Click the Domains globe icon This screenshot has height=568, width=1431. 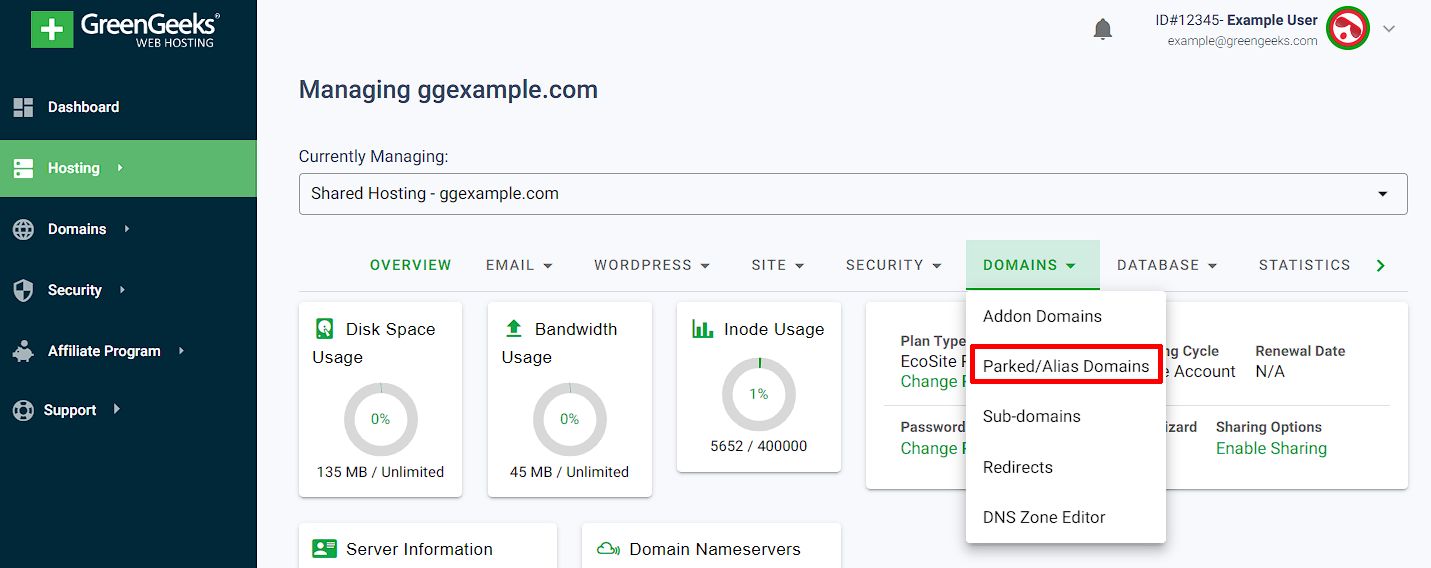click(23, 229)
